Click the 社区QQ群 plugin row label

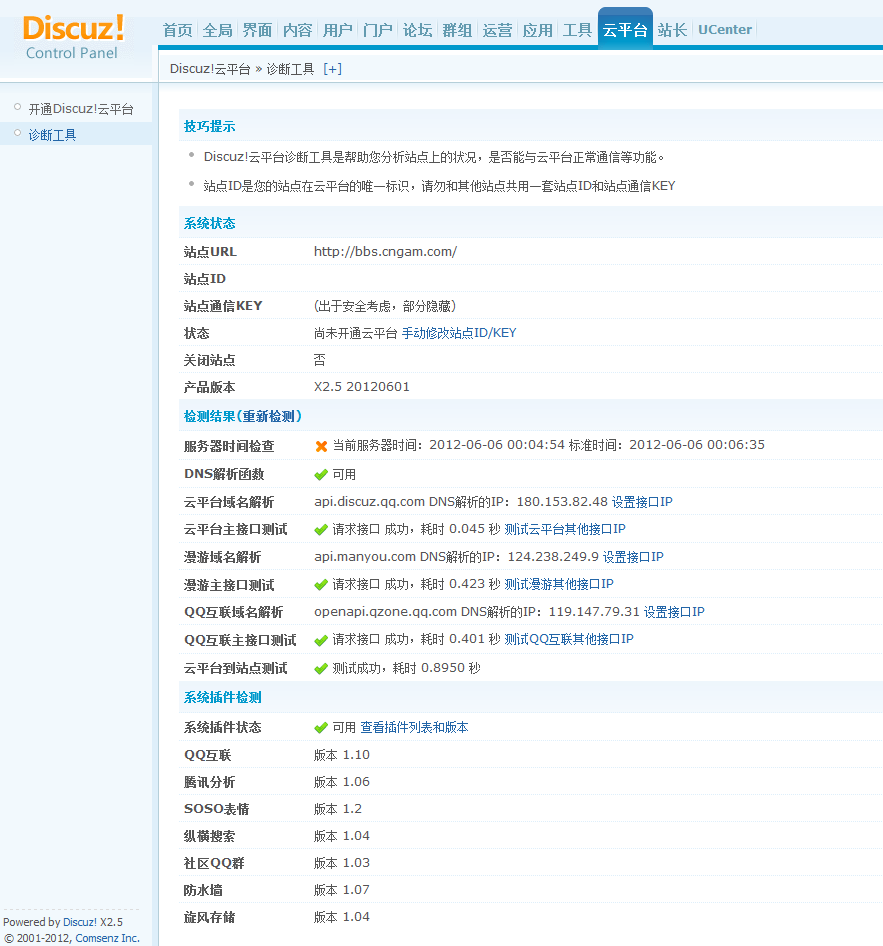click(214, 863)
